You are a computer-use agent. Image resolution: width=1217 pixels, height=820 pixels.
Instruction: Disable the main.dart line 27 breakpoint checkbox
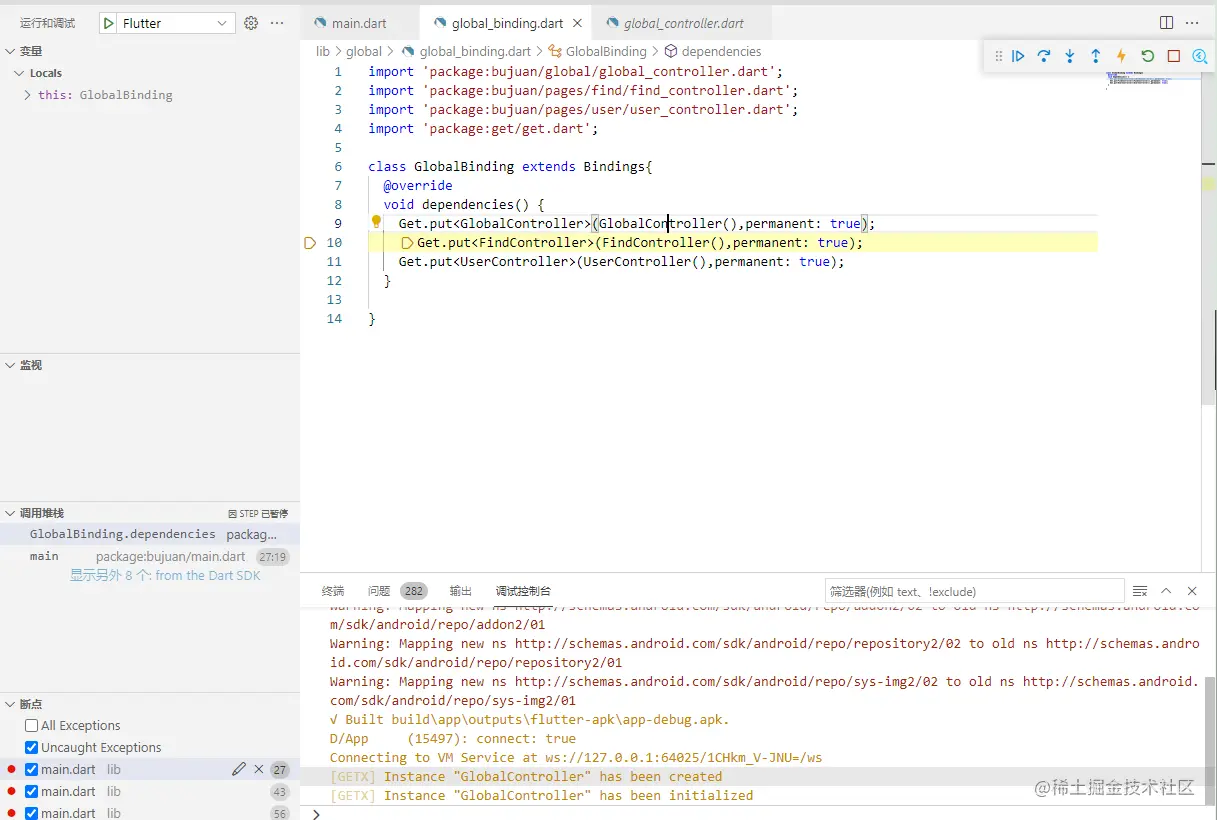tap(32, 770)
